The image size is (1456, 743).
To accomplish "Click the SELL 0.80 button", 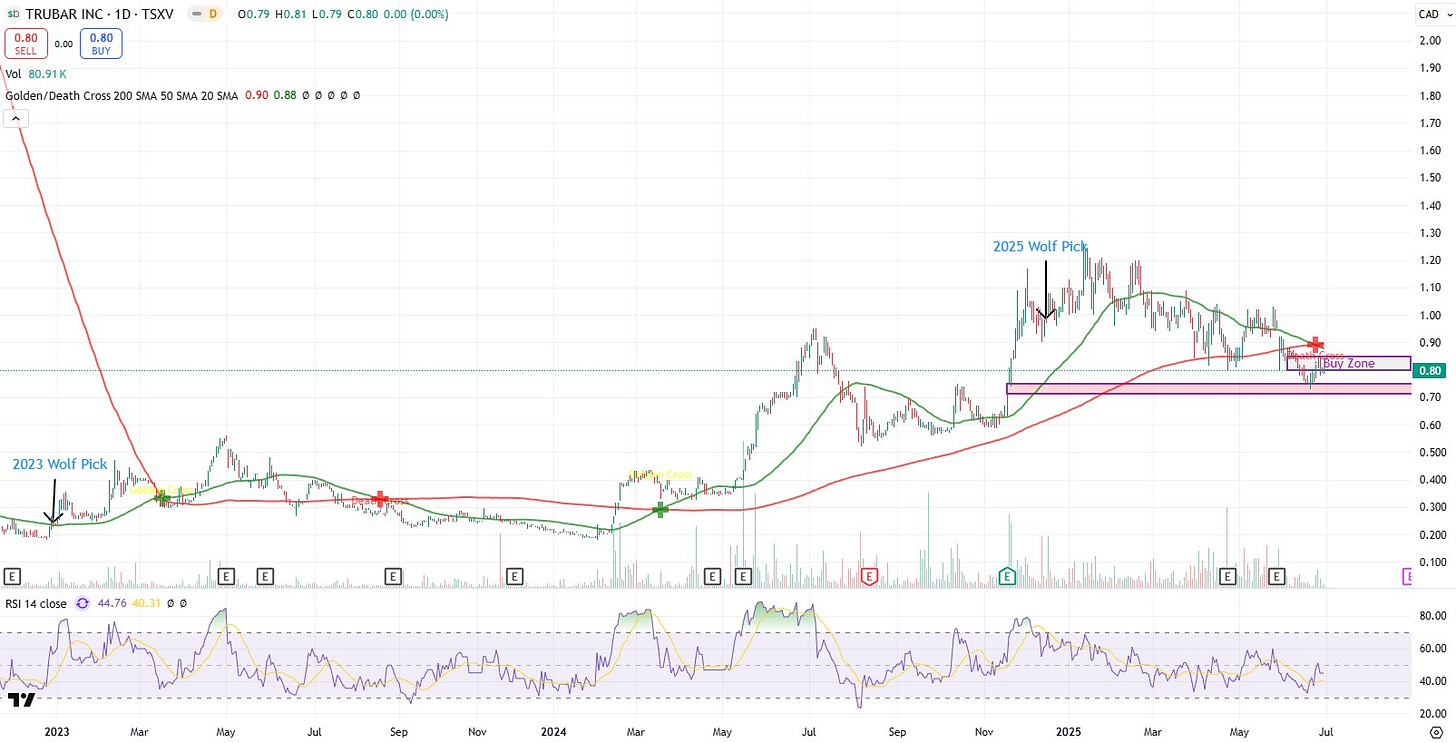I will tap(25, 44).
